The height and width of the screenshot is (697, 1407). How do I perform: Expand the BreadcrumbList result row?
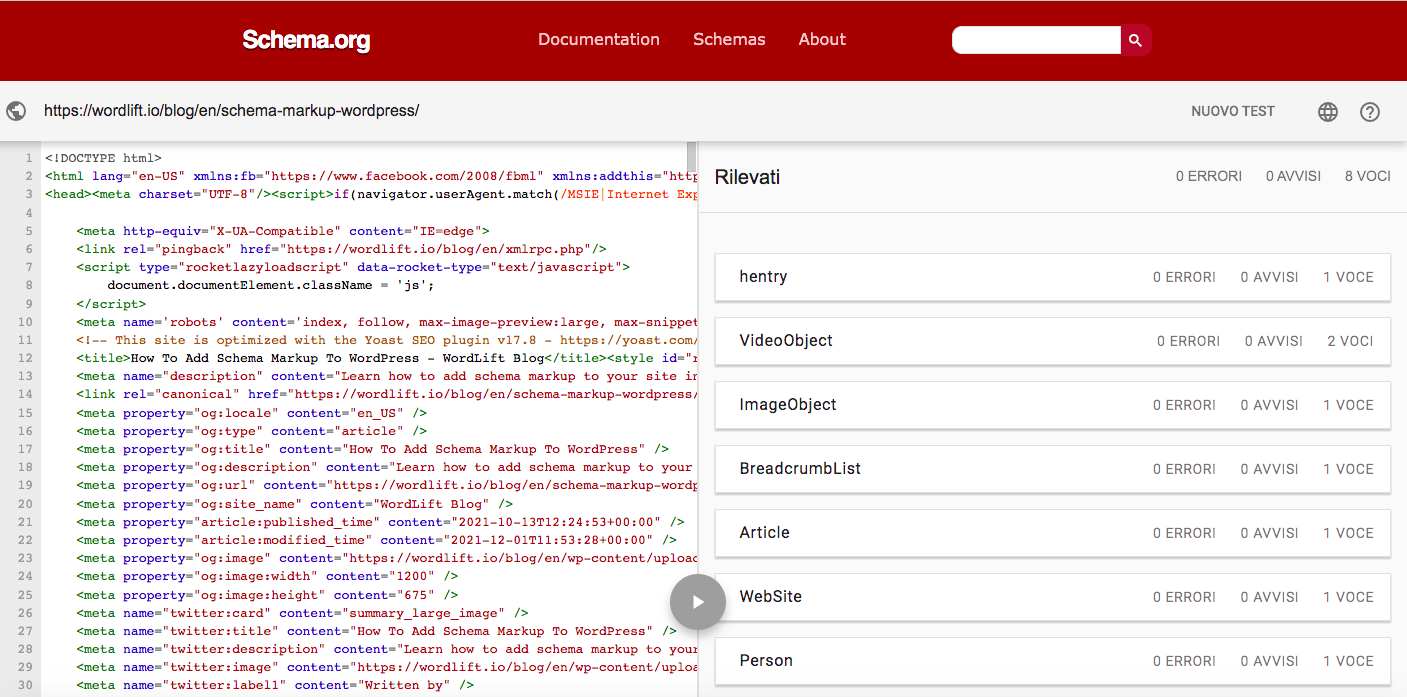[1053, 469]
